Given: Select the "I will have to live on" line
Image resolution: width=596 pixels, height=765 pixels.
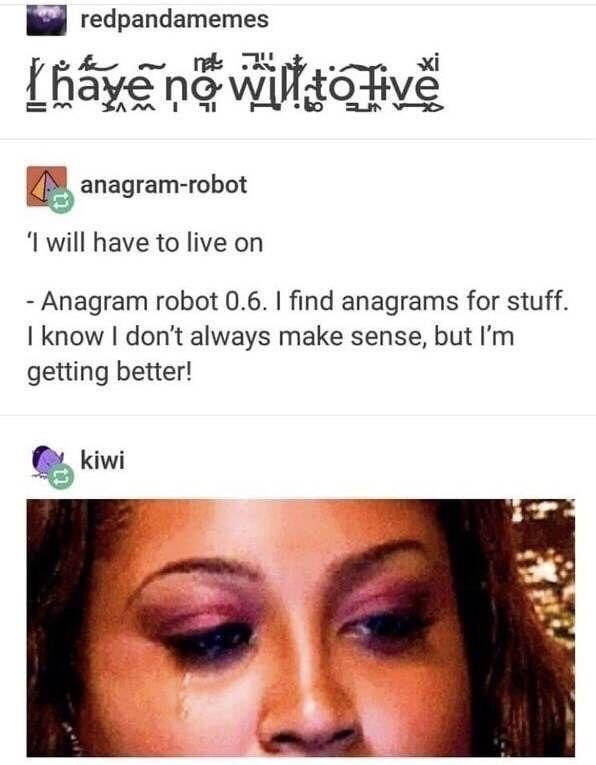Looking at the screenshot, I should 145,243.
